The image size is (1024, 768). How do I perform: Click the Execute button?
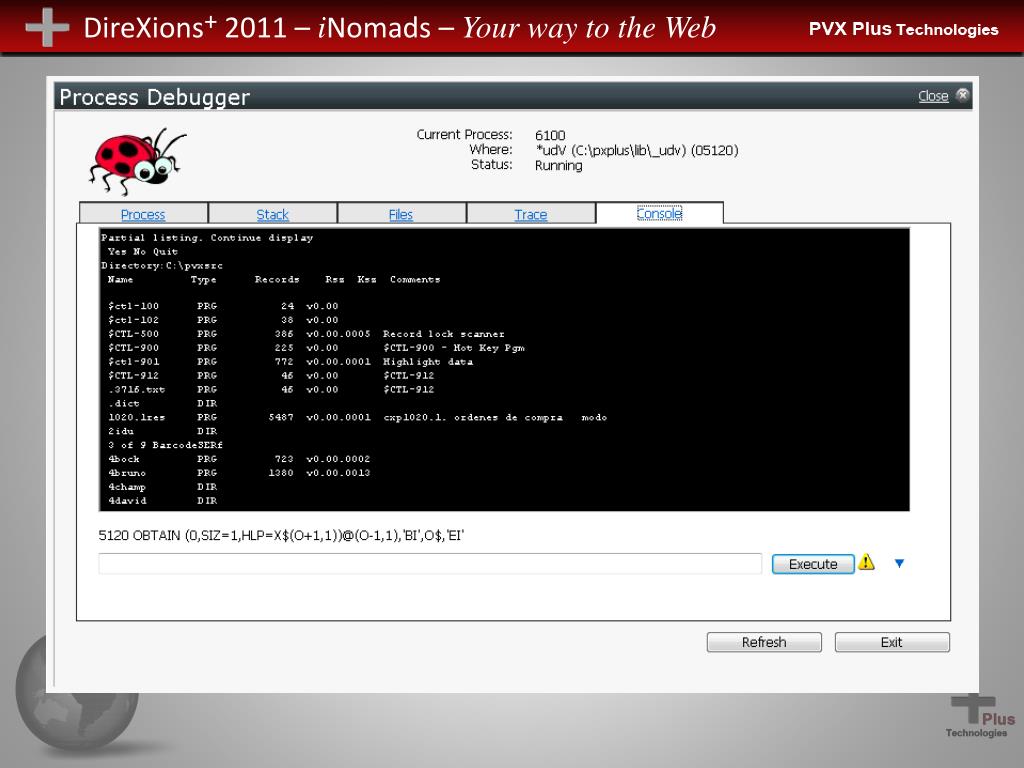813,564
